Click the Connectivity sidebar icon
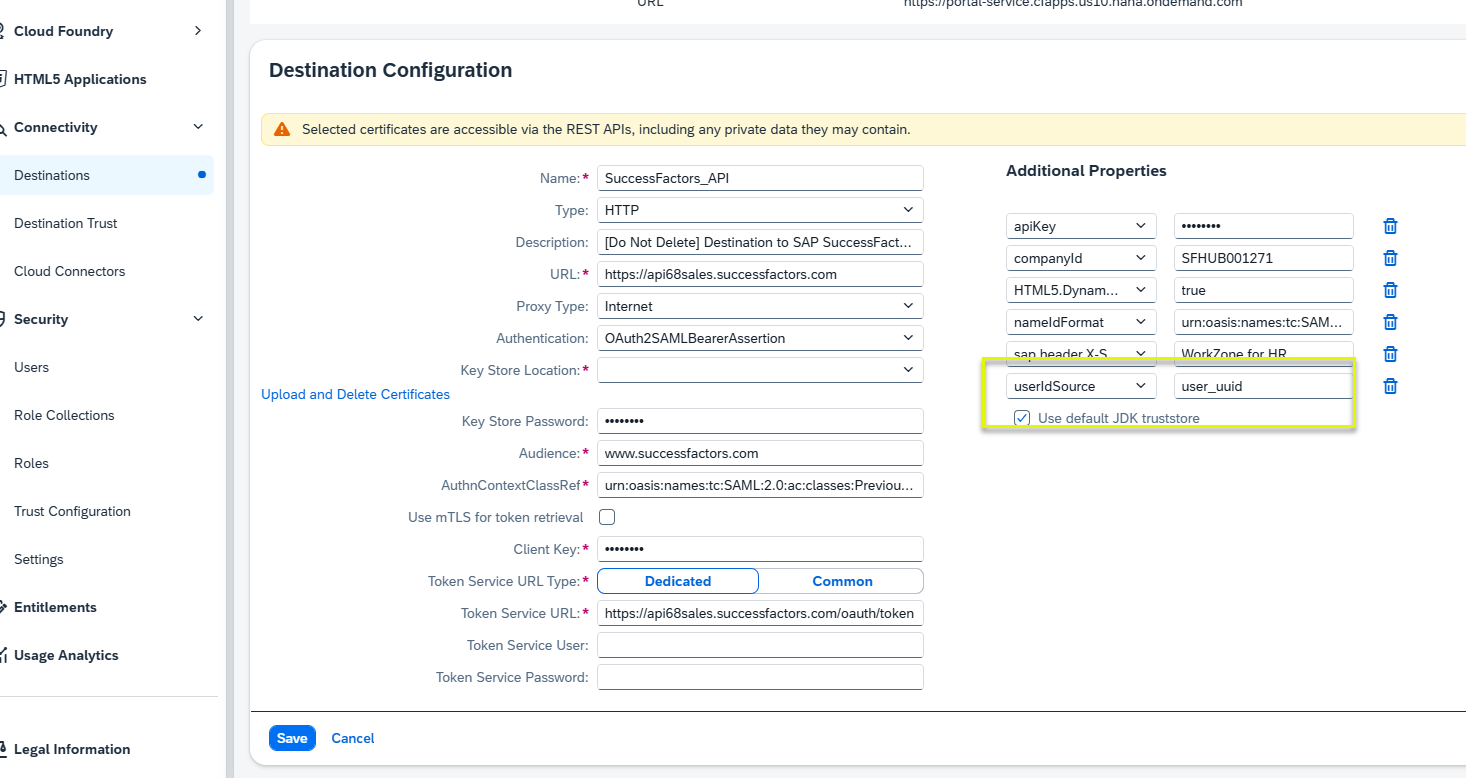The width and height of the screenshot is (1466, 778). (x=3, y=127)
